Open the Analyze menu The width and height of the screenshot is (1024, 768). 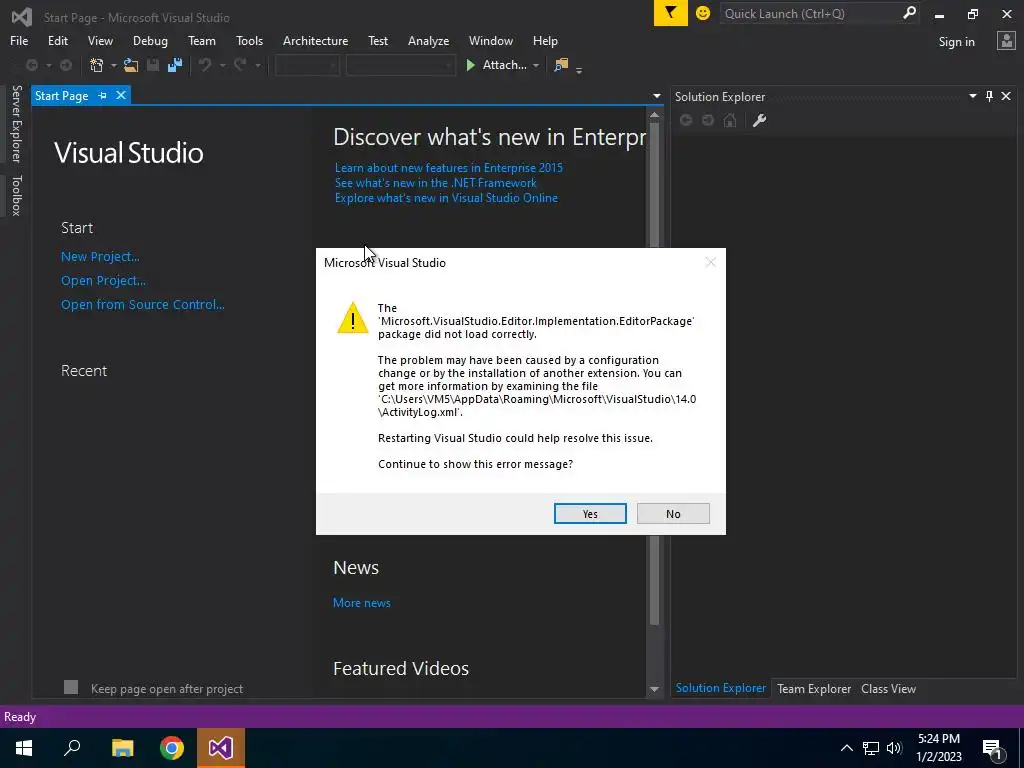tap(428, 40)
